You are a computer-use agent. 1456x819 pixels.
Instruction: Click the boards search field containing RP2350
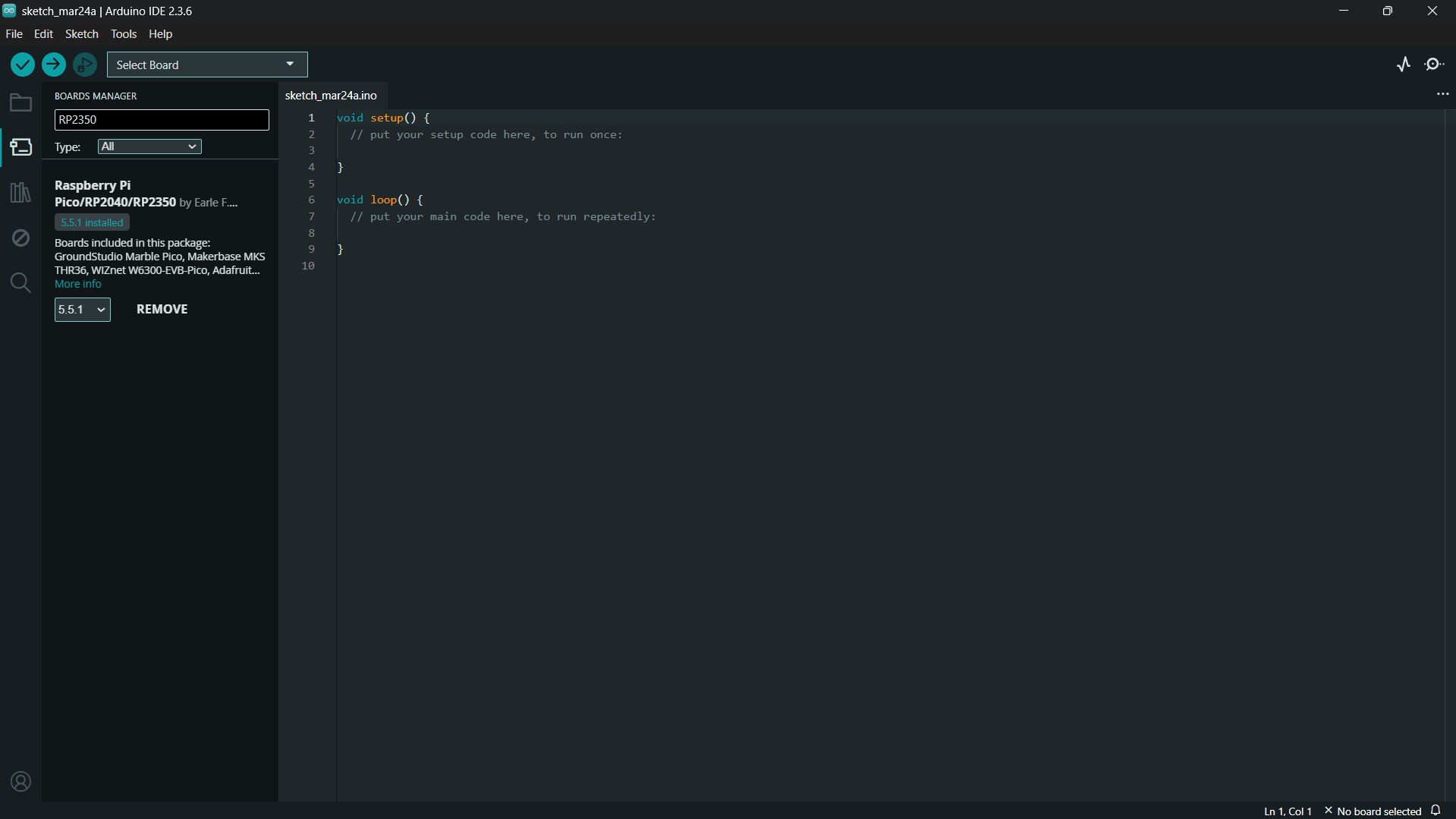click(161, 120)
